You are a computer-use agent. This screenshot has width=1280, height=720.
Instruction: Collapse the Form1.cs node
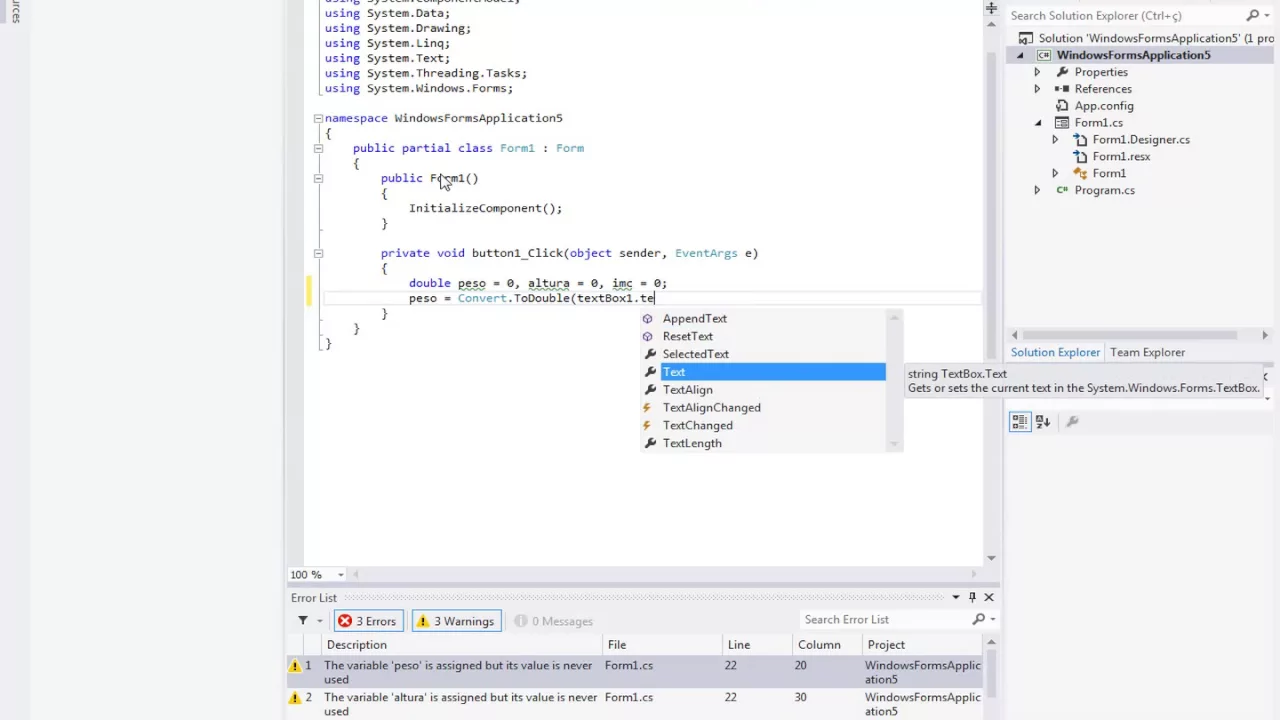click(x=1037, y=123)
